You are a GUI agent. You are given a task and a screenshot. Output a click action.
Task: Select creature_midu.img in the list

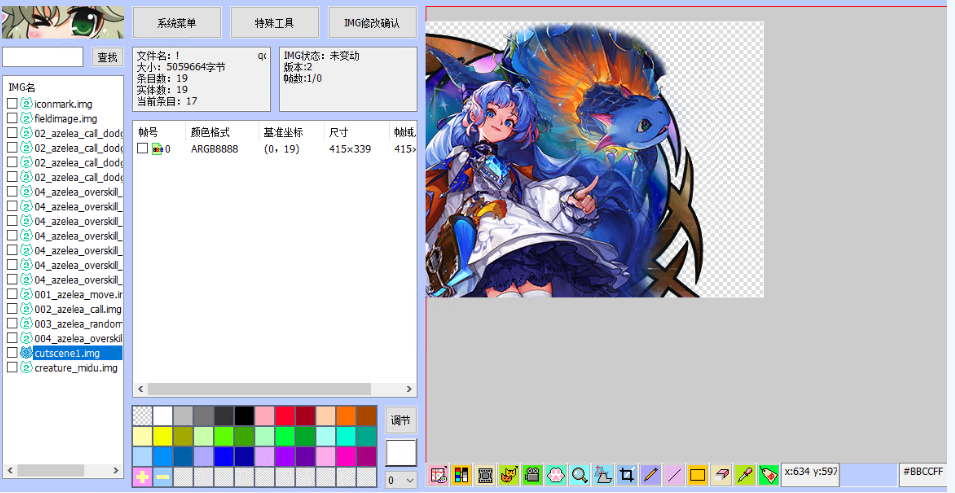(76, 367)
